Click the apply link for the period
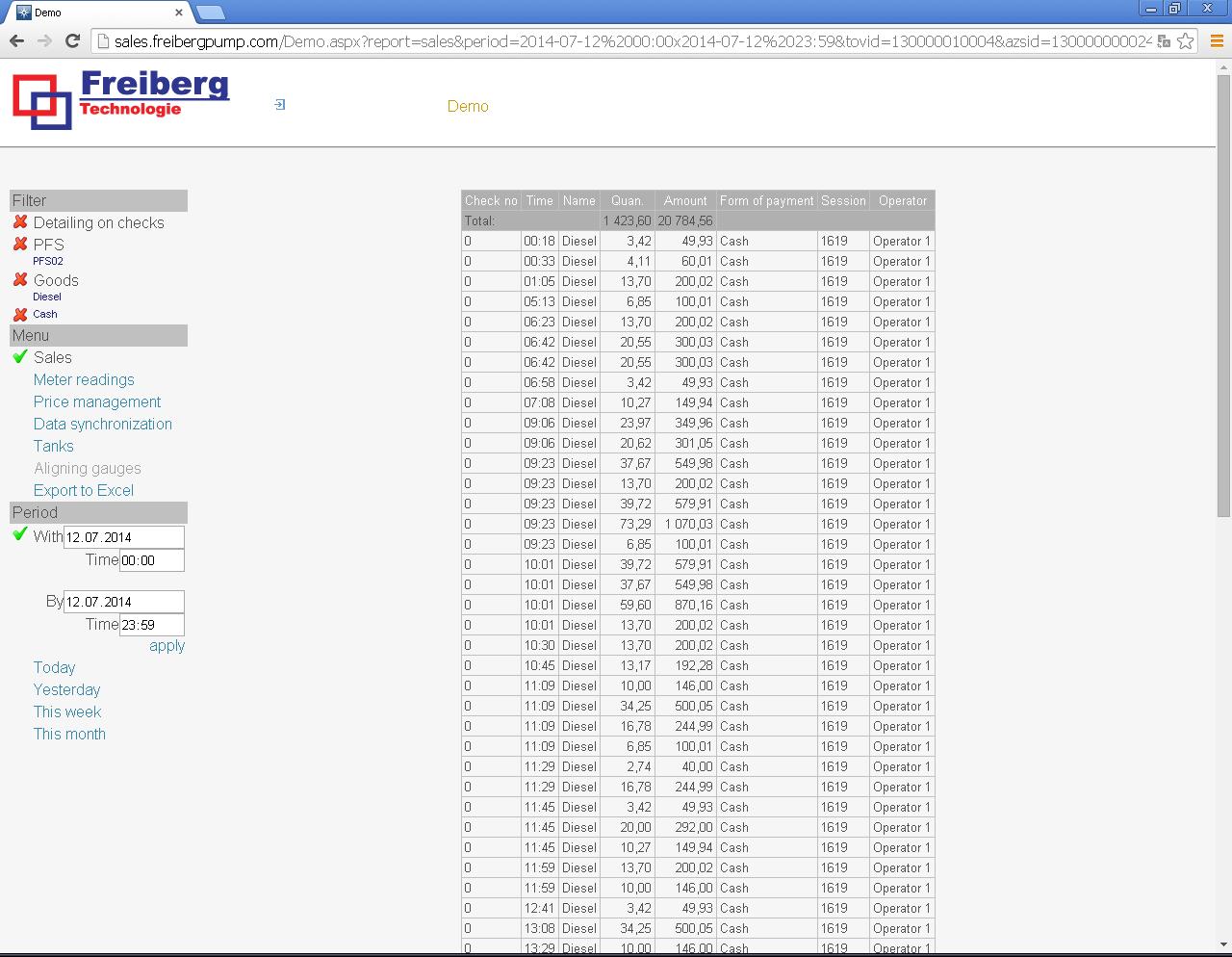The height and width of the screenshot is (957, 1232). click(166, 645)
